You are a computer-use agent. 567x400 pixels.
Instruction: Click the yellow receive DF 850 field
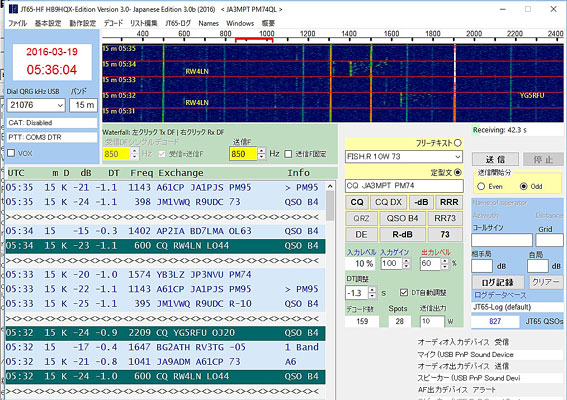116,154
